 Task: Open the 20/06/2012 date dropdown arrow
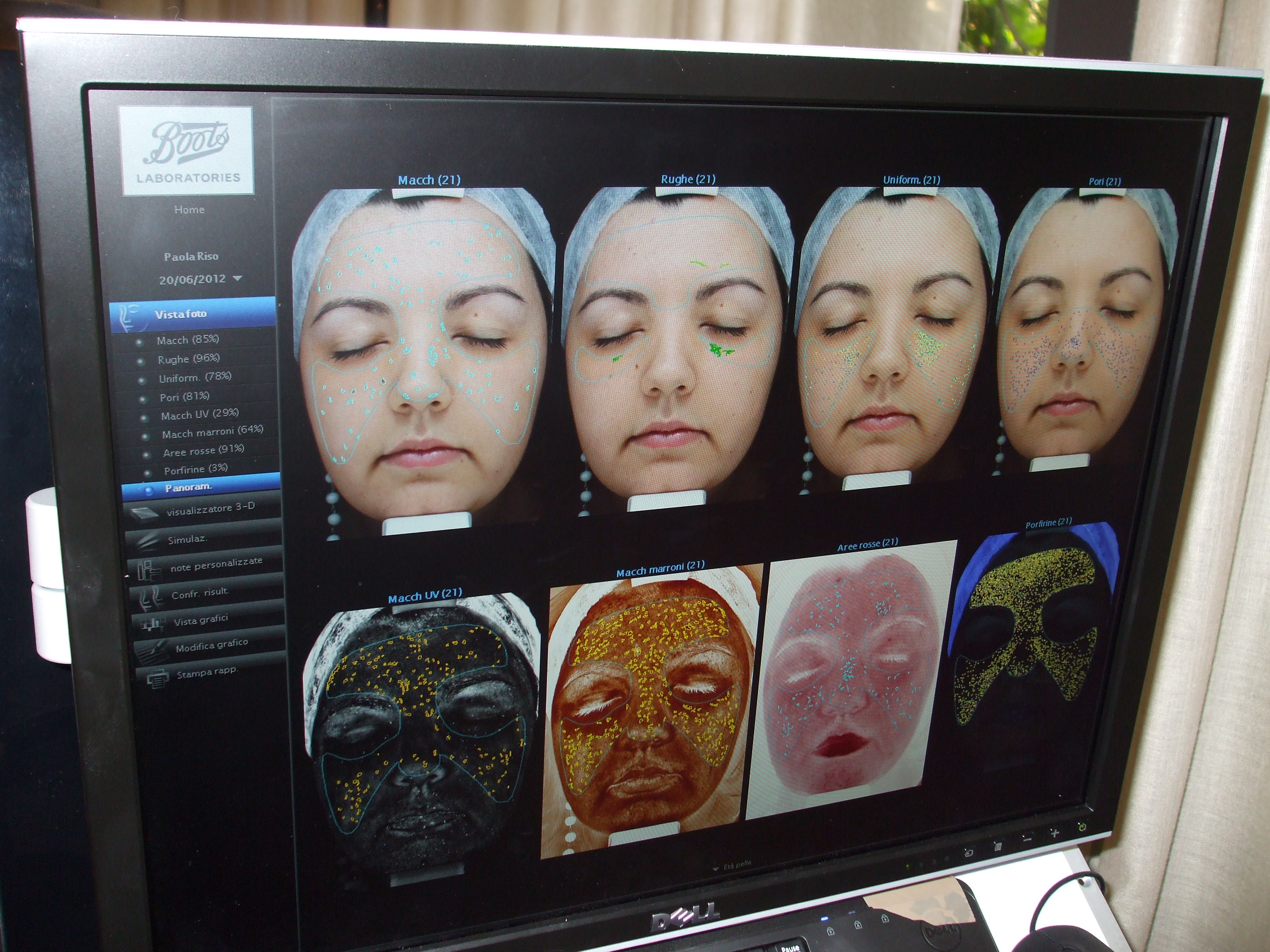tap(237, 278)
